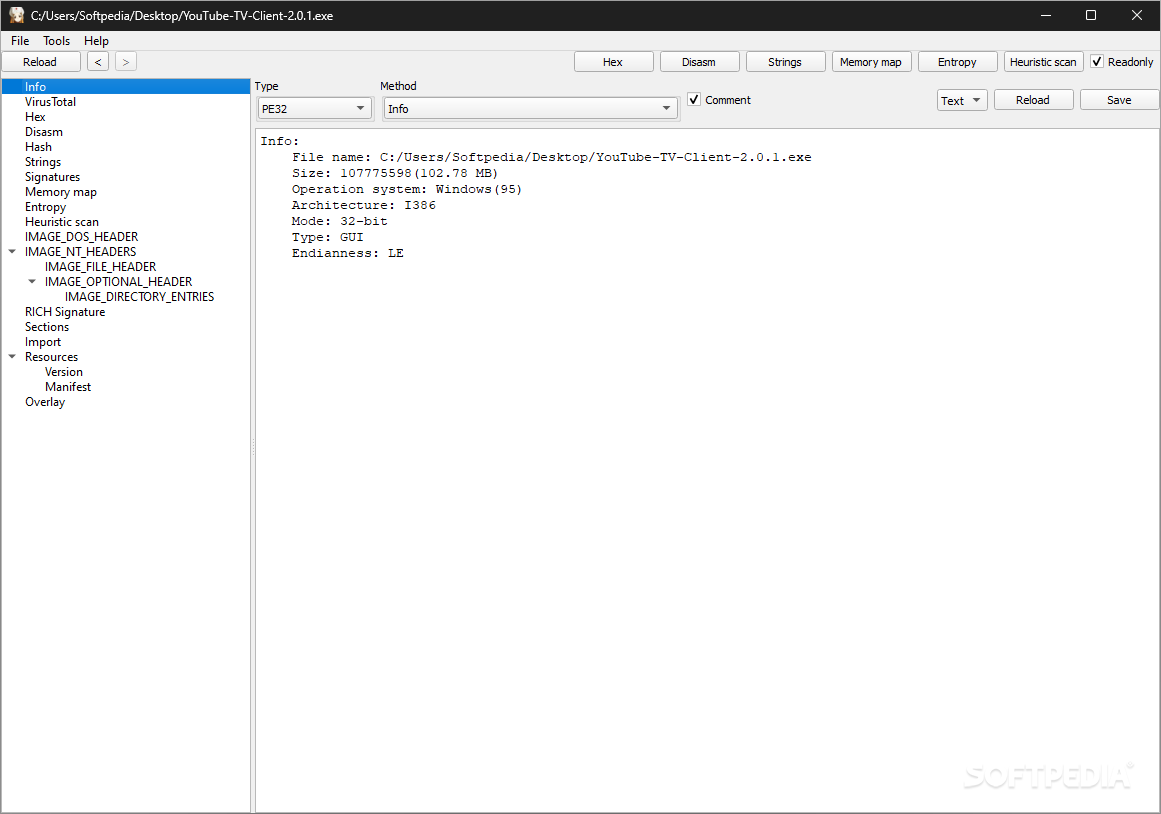Click the Disasm toolbar button

tap(699, 62)
